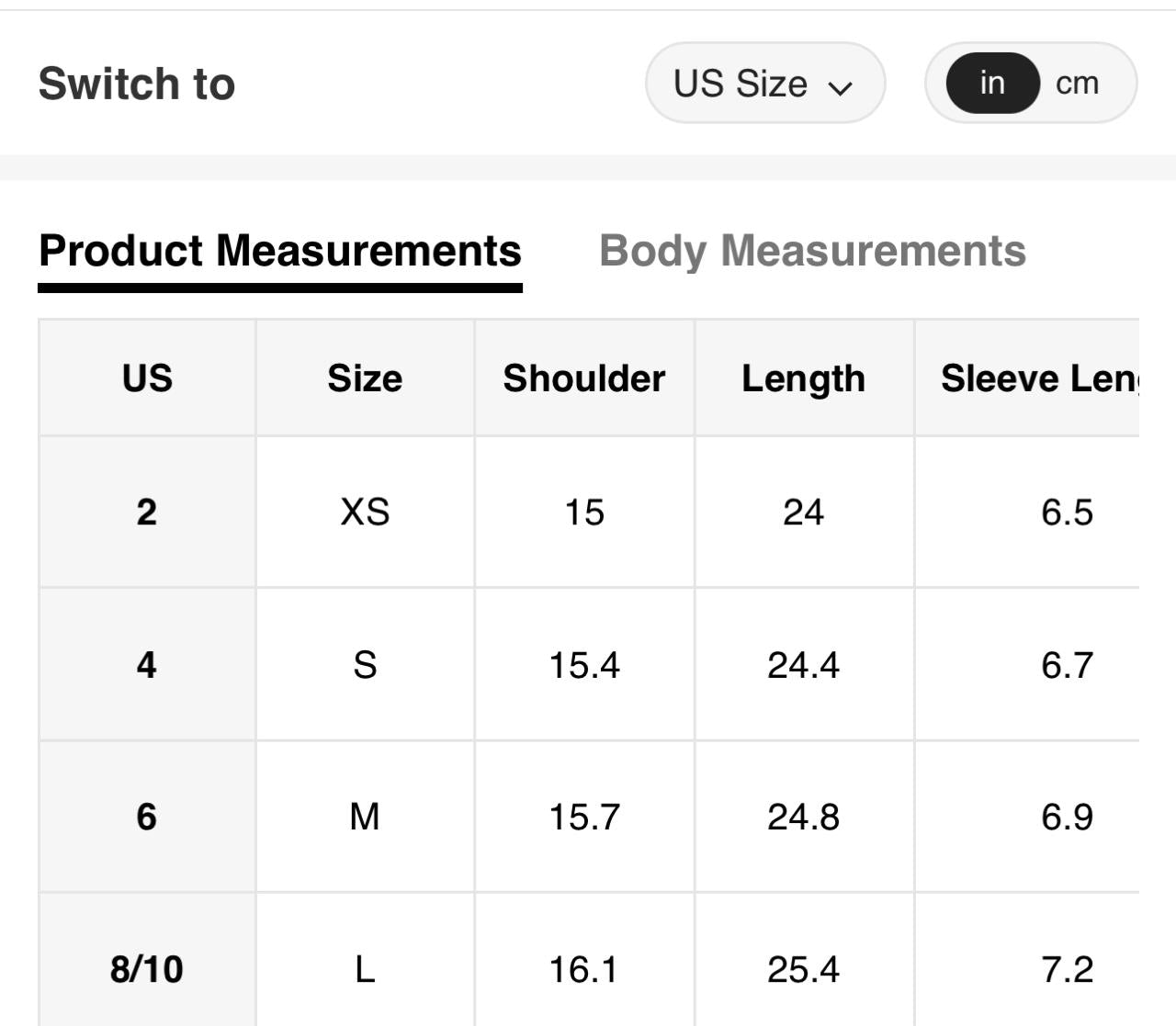Image resolution: width=1176 pixels, height=1026 pixels.
Task: Click the chevron arrow beside US Size
Action: click(x=840, y=87)
